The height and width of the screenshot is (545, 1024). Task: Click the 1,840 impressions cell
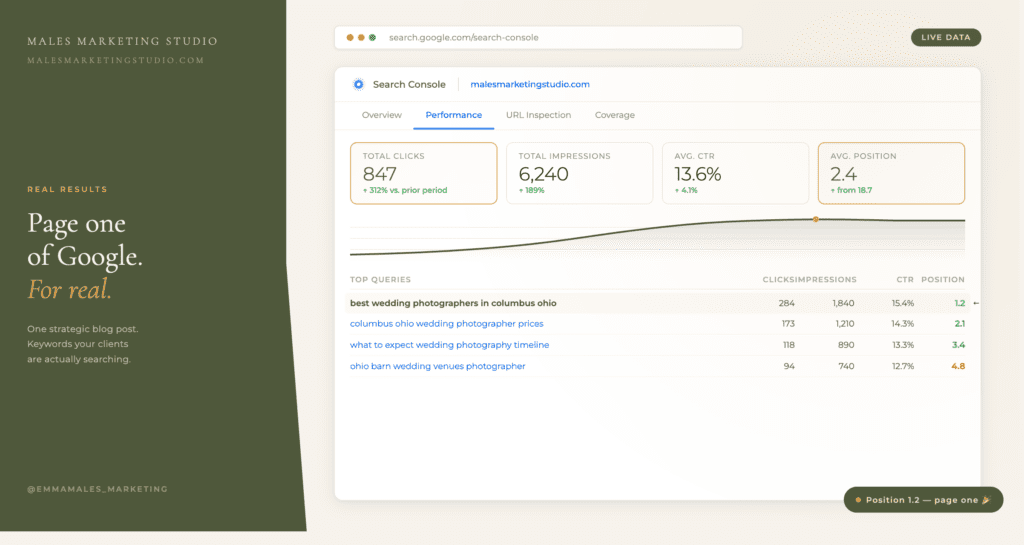[x=843, y=303]
